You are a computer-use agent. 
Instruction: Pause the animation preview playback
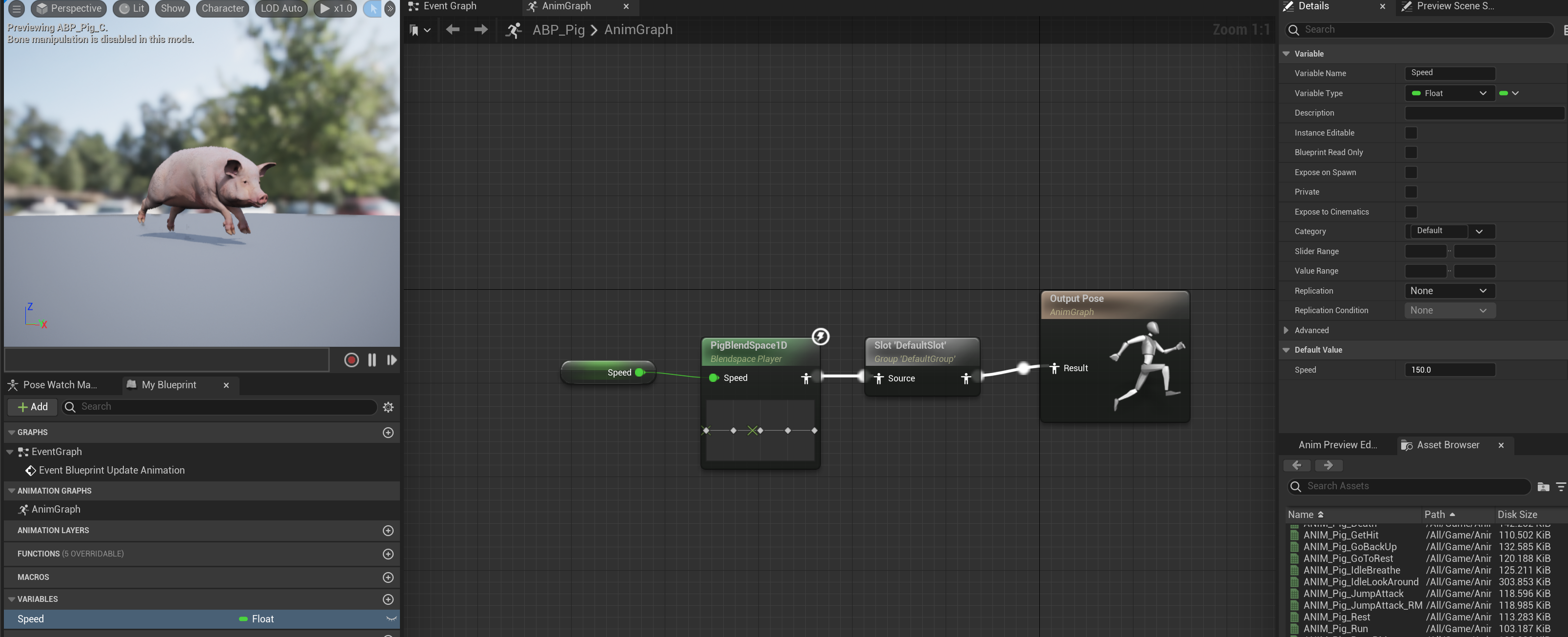coord(372,360)
